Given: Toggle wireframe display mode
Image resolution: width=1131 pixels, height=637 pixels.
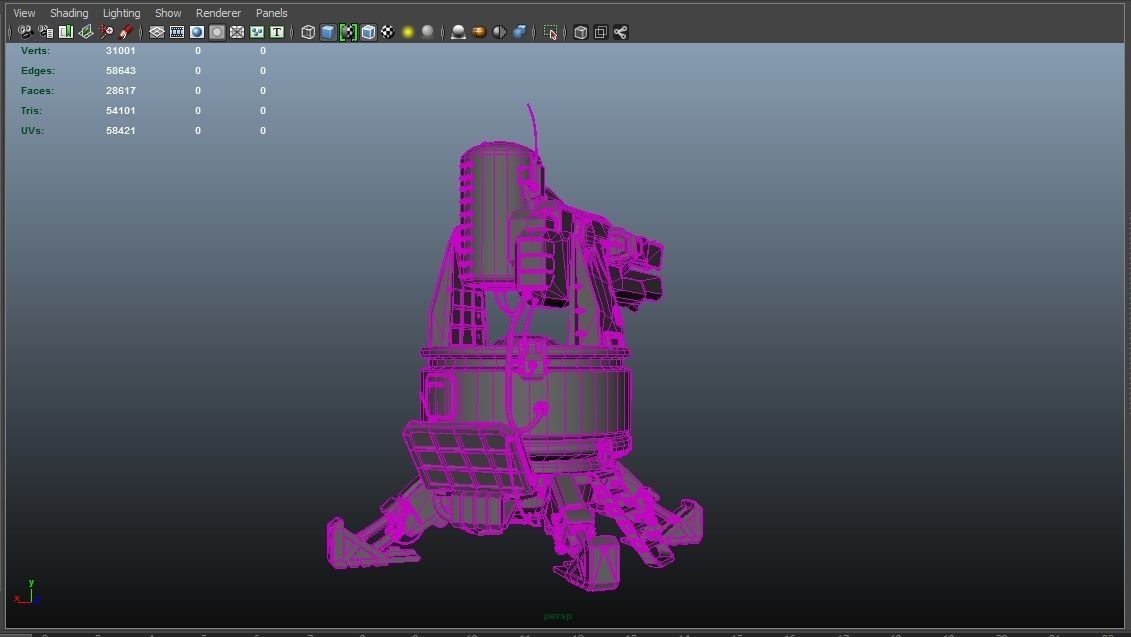Looking at the screenshot, I should click(307, 32).
